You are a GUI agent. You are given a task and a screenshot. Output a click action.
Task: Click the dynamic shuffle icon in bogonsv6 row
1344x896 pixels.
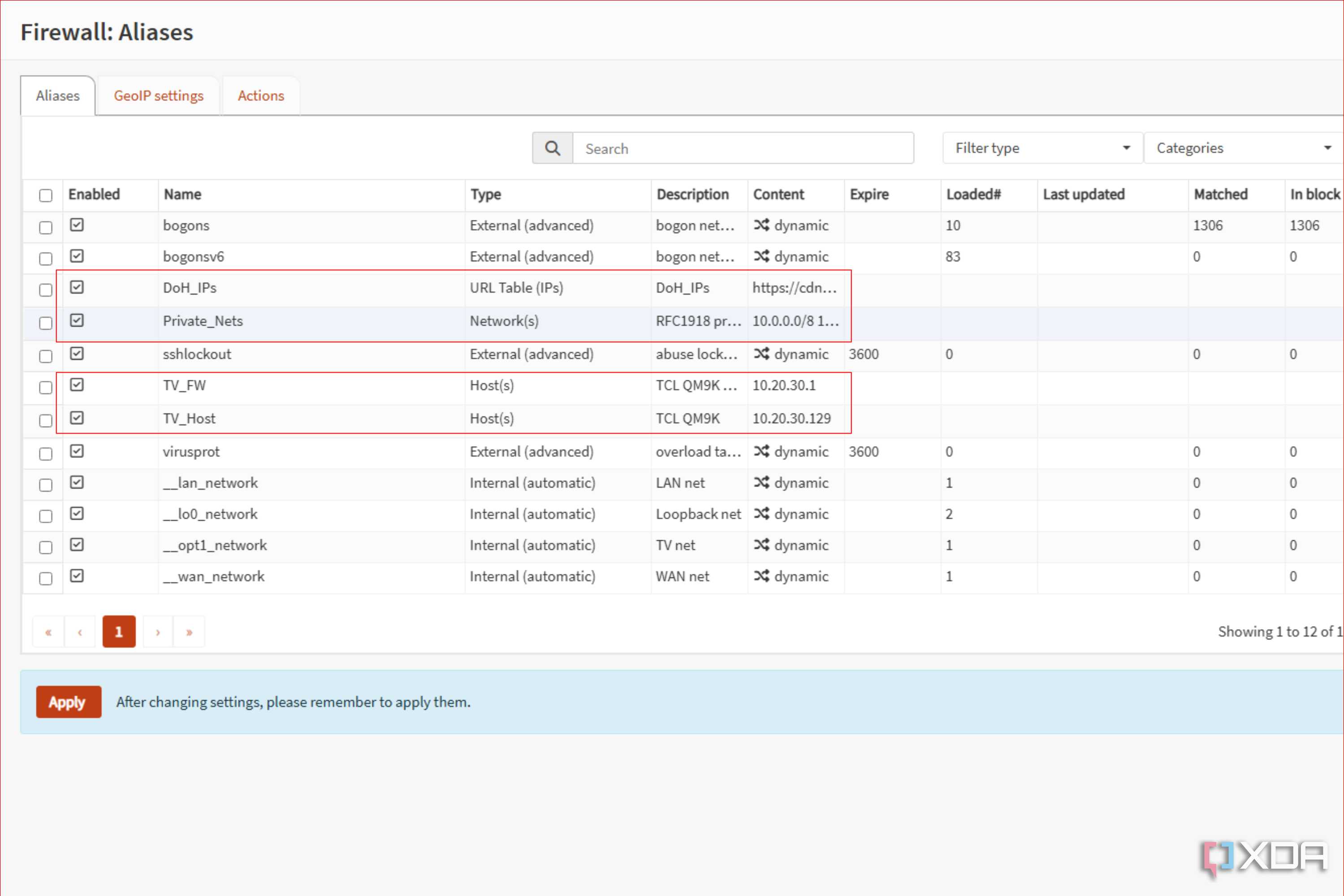(761, 256)
